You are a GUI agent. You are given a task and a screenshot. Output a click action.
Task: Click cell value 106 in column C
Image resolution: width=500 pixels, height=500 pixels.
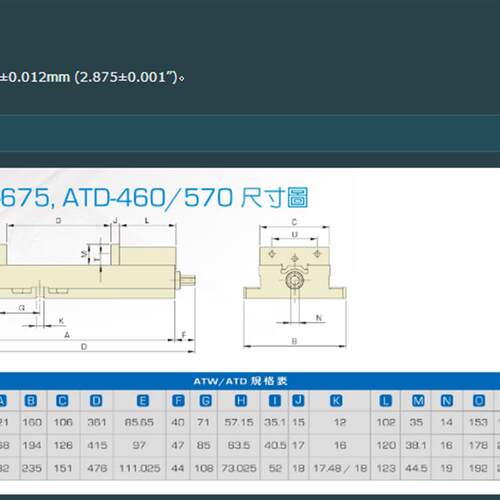(63, 423)
